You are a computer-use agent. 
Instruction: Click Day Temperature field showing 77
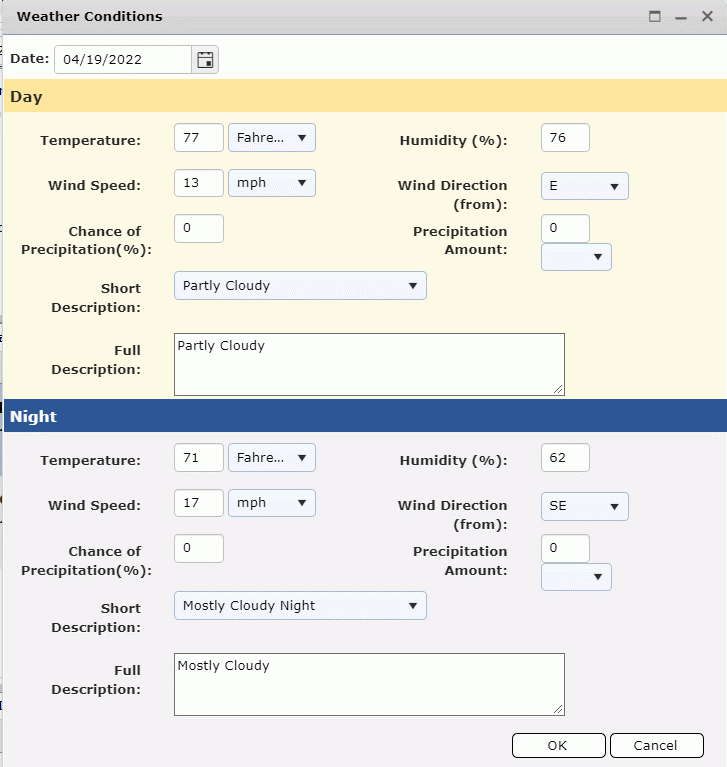(x=198, y=138)
